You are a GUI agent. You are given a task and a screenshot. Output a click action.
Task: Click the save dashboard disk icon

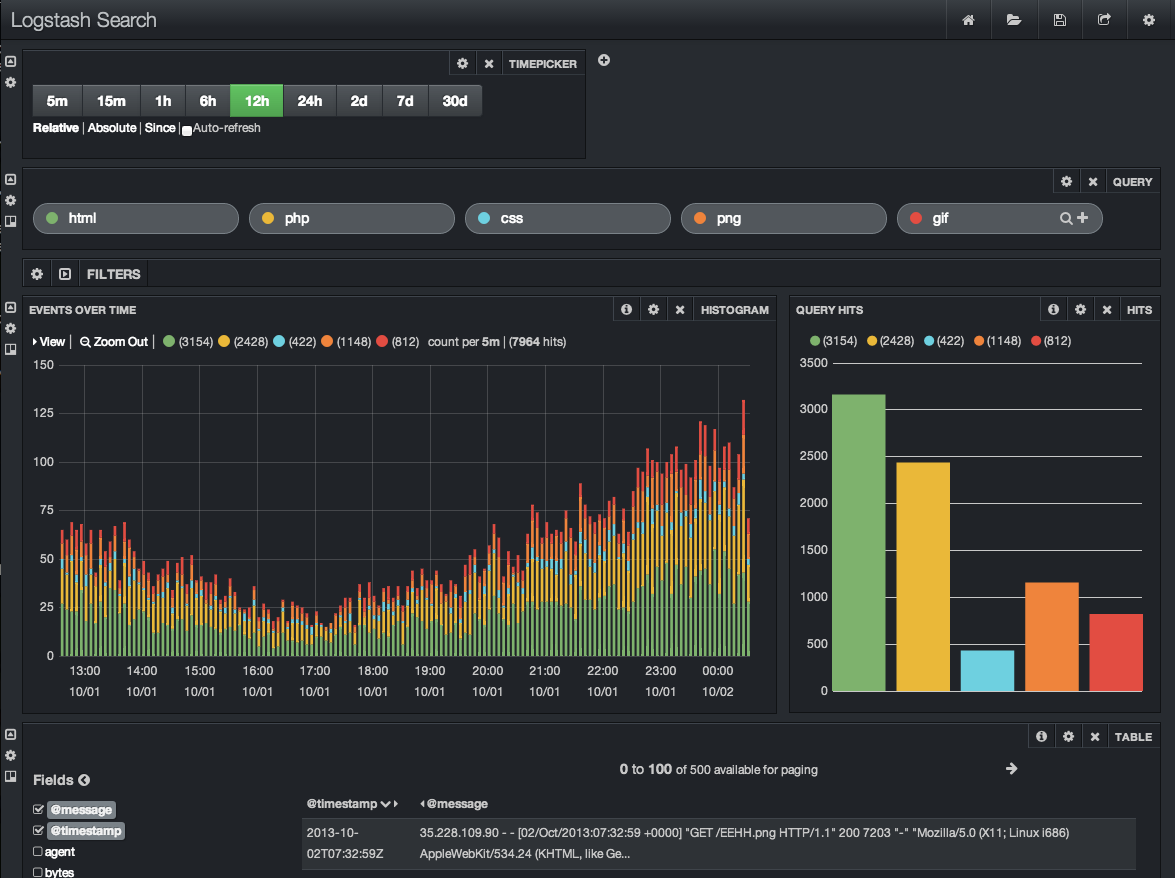(x=1059, y=20)
